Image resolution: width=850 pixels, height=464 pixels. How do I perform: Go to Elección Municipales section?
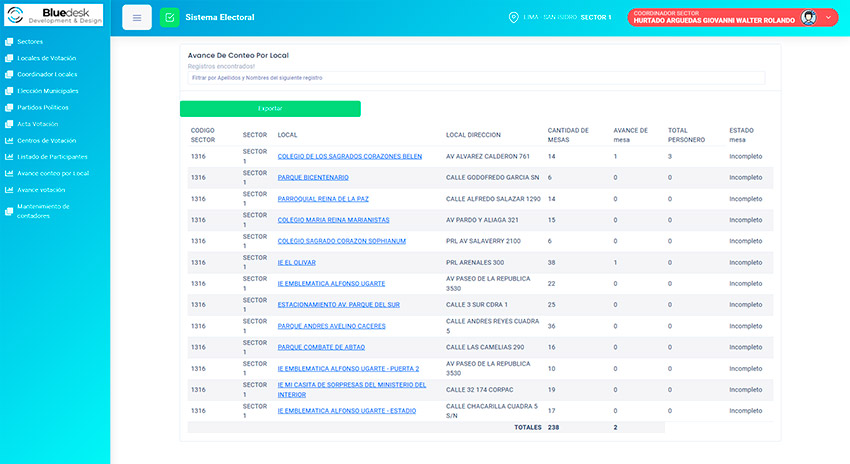(50, 91)
